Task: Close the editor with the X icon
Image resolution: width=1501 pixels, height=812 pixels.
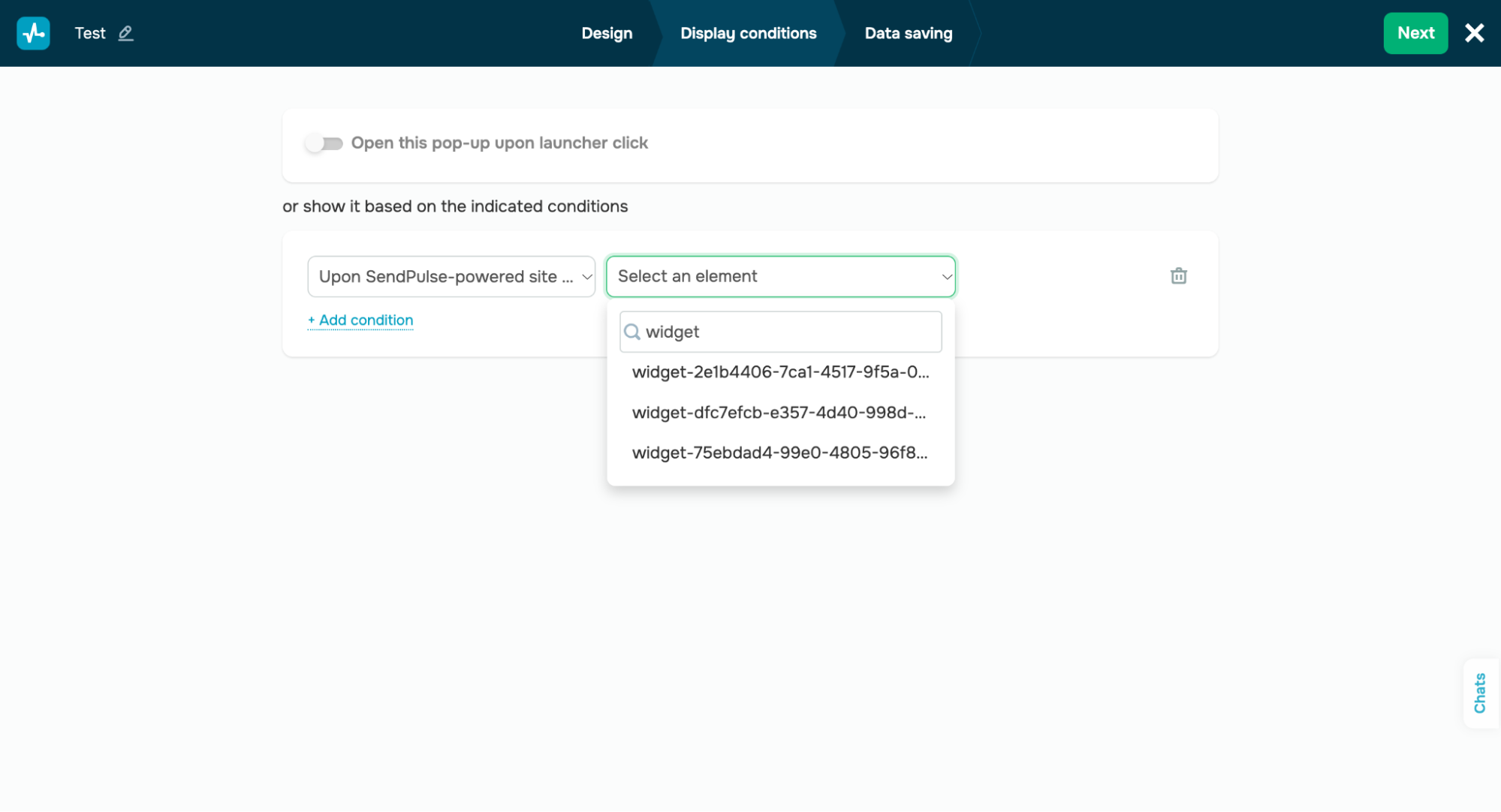Action: [x=1474, y=33]
